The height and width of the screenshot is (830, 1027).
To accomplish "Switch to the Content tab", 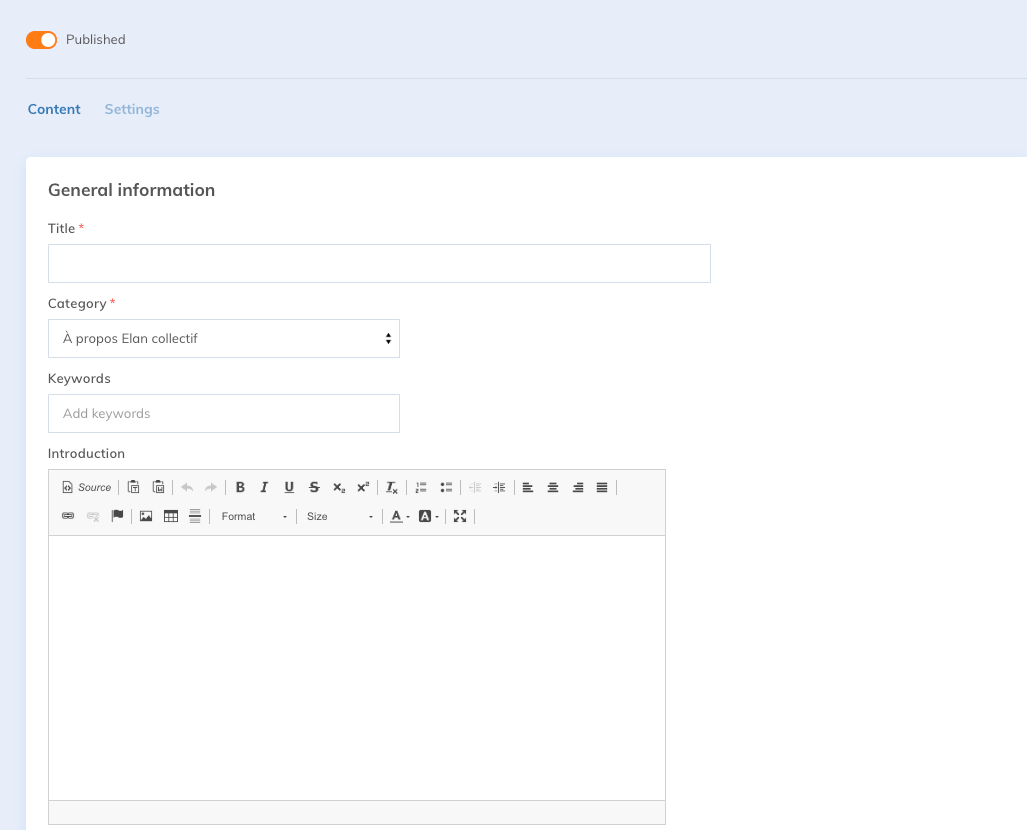I will [x=54, y=109].
